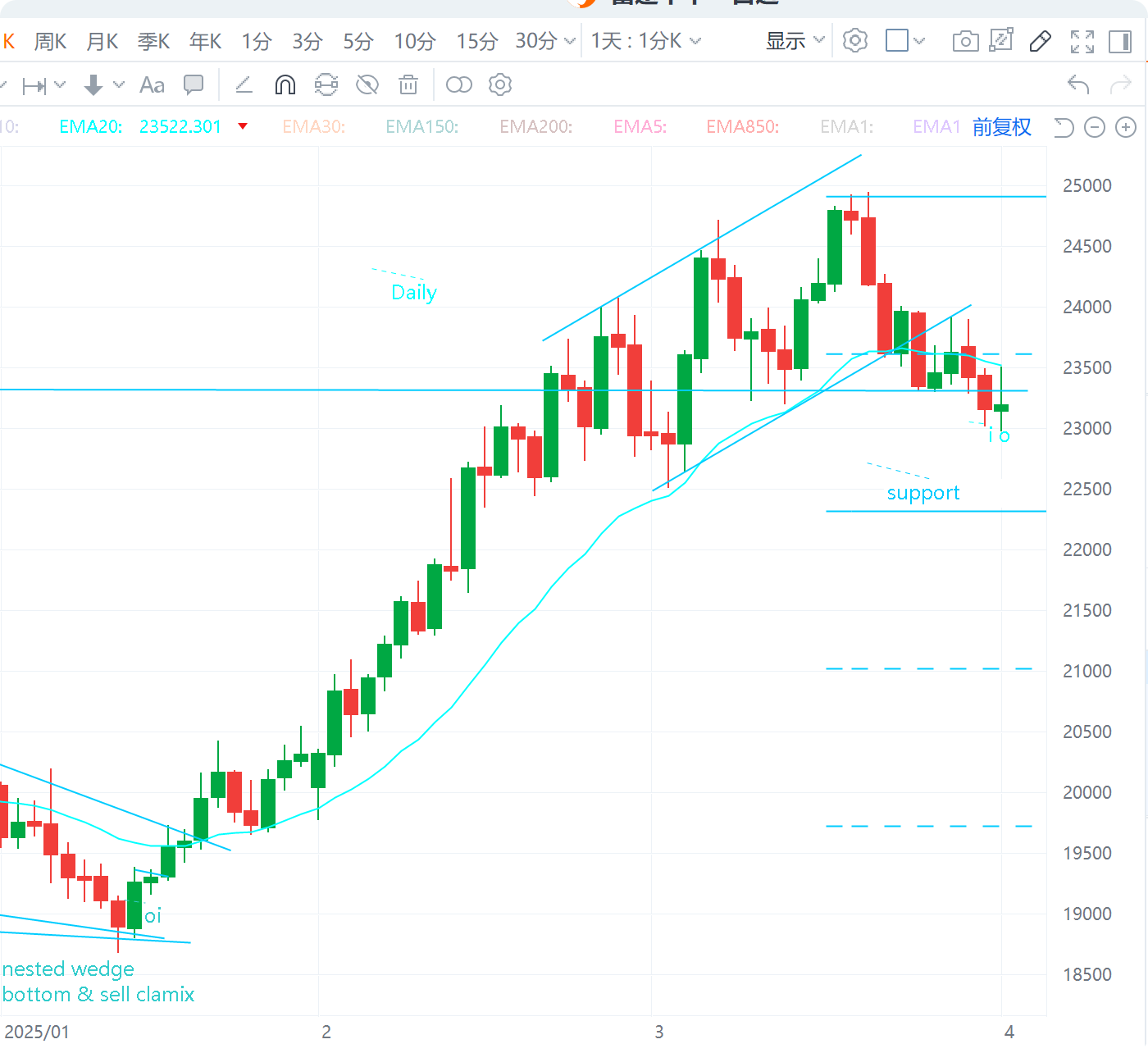The width and height of the screenshot is (1148, 1053).
Task: Zoom in the chart with plus button
Action: point(1126,127)
